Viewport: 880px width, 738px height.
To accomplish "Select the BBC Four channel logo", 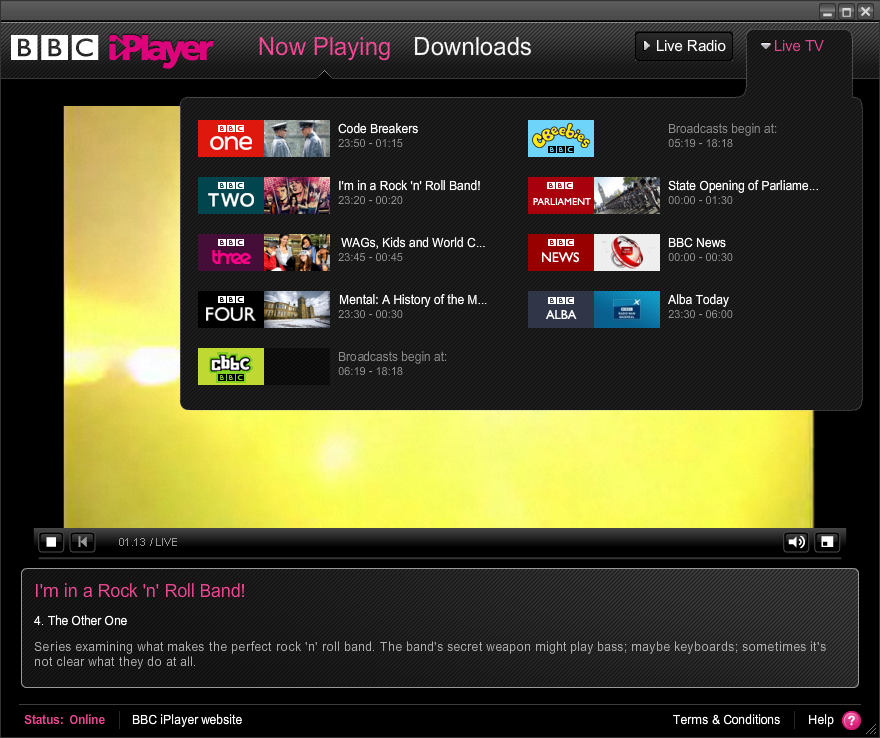I will (230, 310).
